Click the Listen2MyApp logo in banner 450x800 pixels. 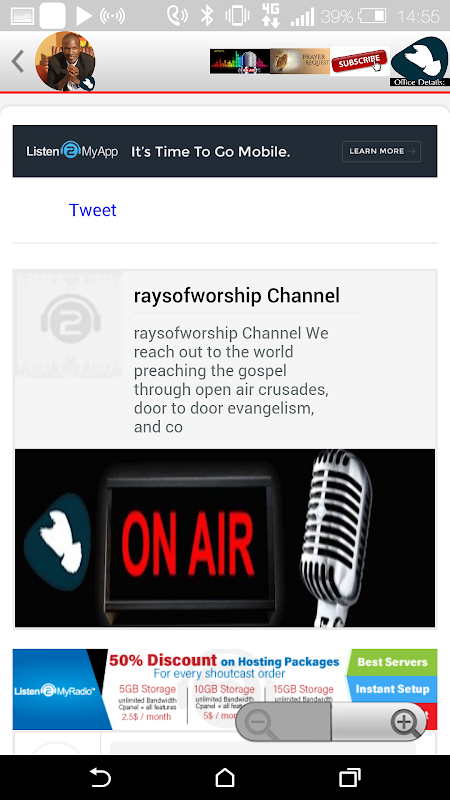(72, 151)
